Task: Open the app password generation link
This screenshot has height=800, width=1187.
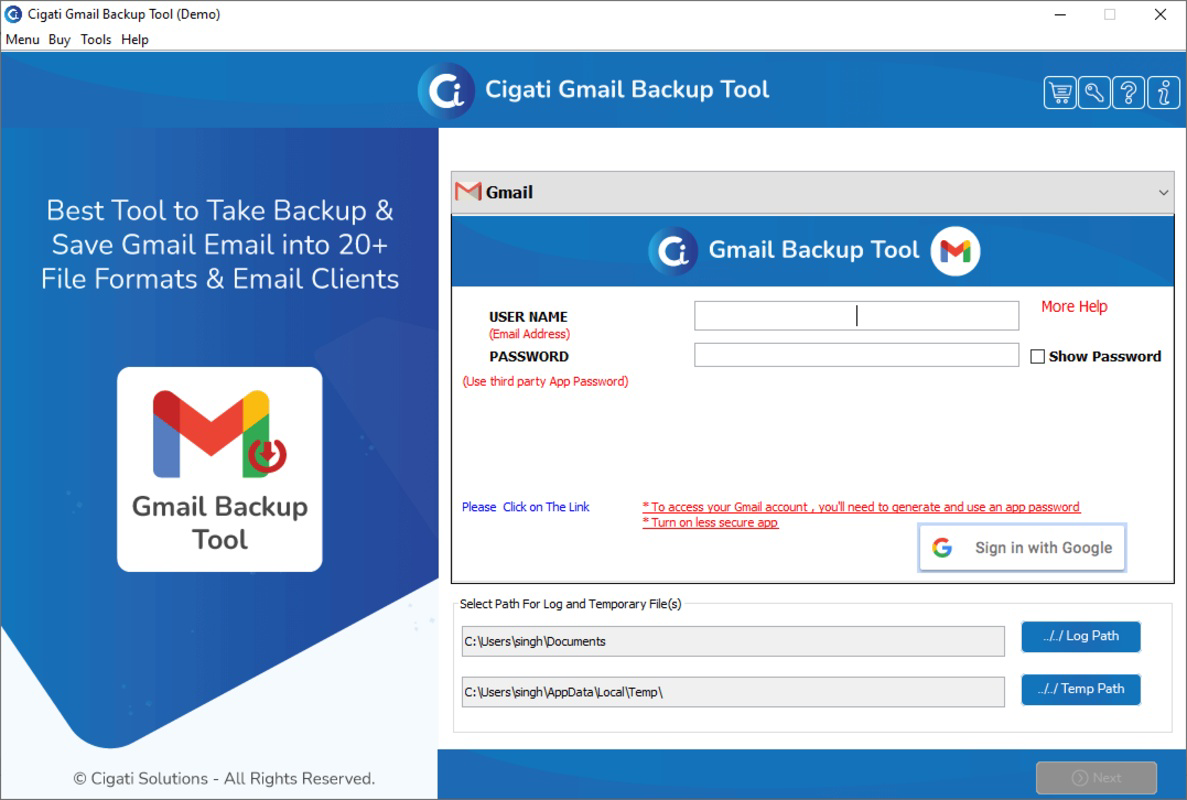Action: click(x=860, y=507)
